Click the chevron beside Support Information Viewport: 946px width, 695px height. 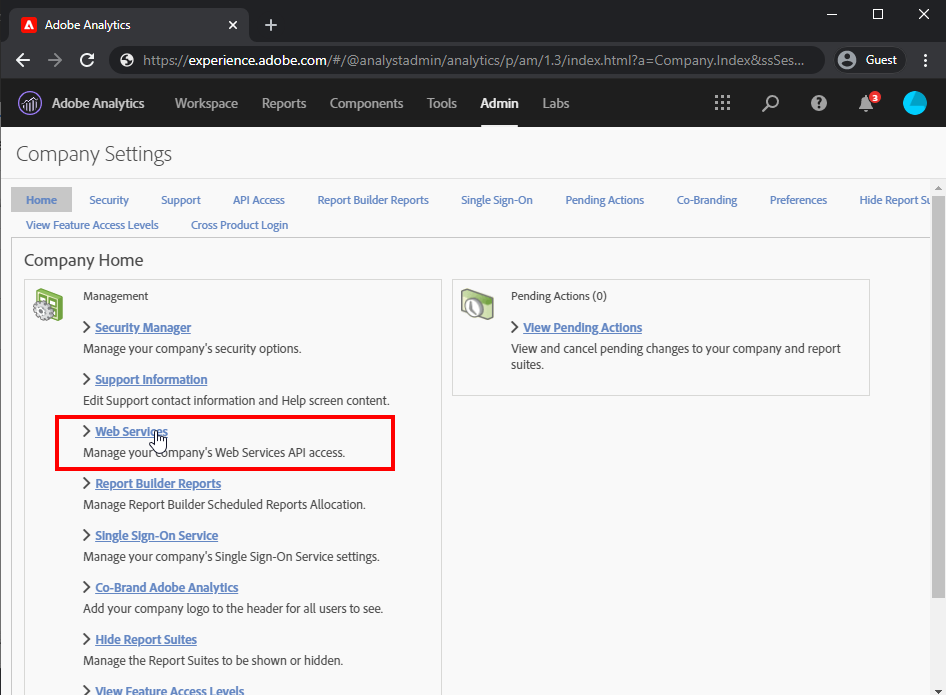click(x=87, y=379)
